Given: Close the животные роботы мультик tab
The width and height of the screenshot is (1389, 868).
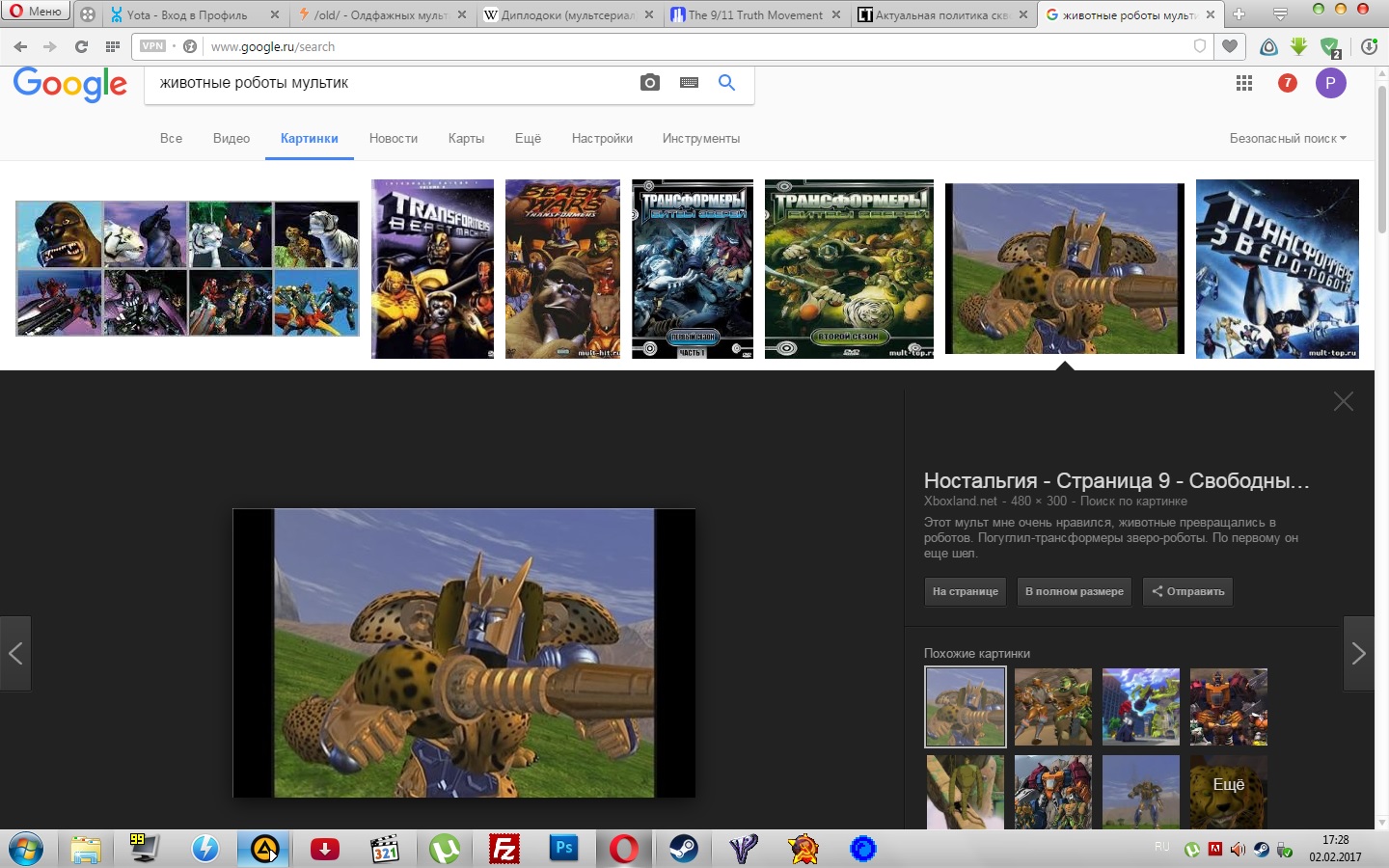Looking at the screenshot, I should [1211, 14].
